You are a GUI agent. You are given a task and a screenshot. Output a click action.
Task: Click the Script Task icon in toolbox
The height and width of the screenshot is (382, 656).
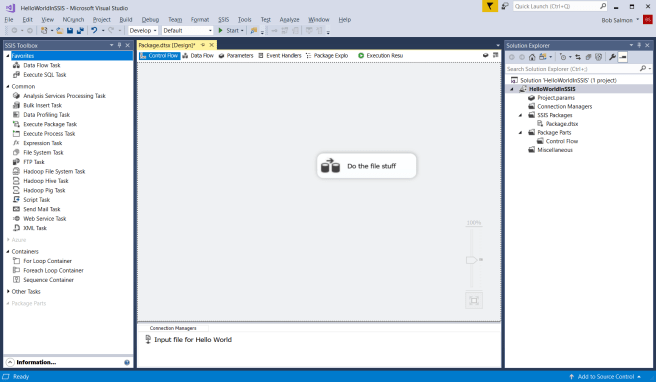pyautogui.click(x=16, y=200)
